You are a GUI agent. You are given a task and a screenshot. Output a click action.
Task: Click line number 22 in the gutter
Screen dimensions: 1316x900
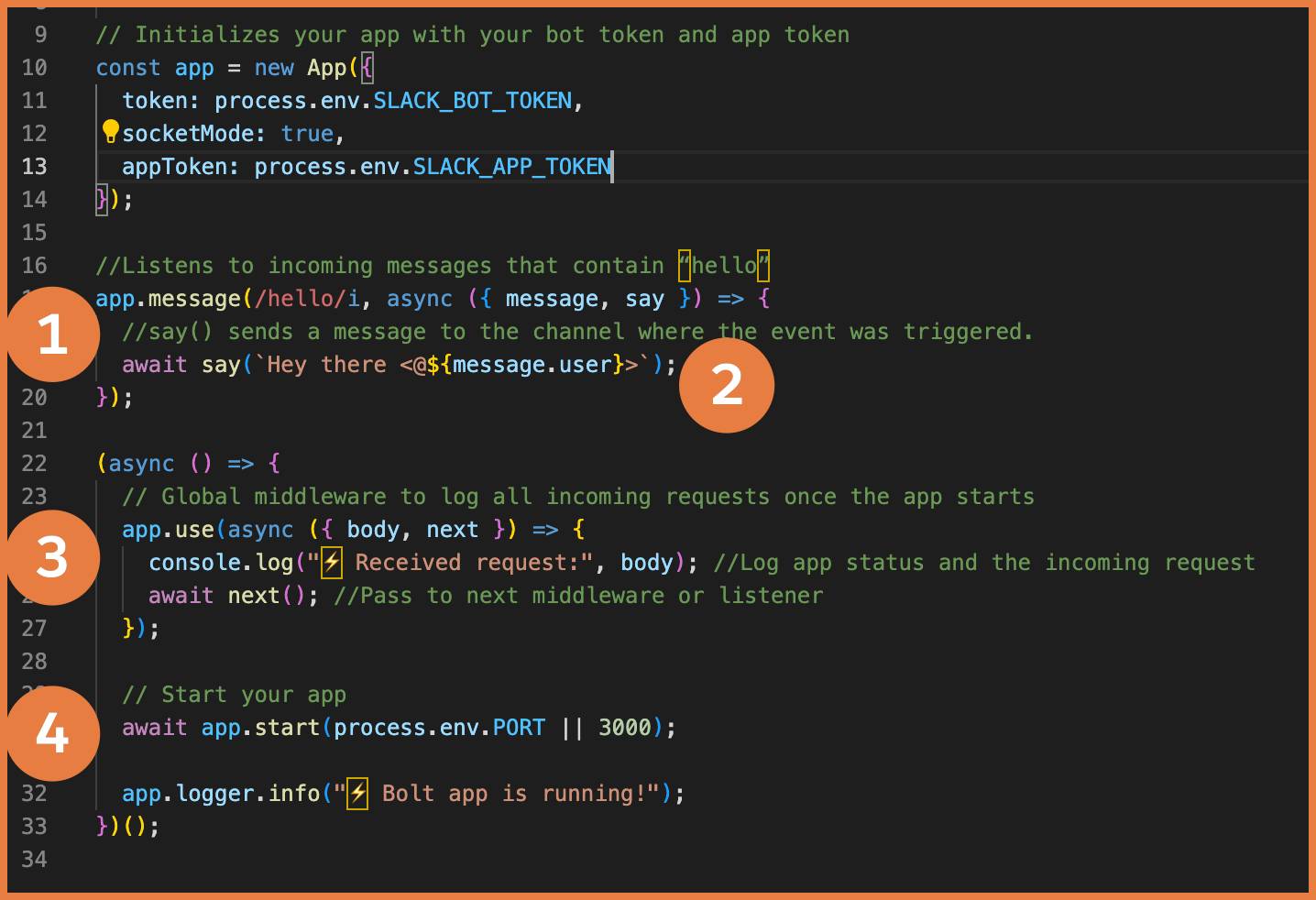tap(34, 464)
